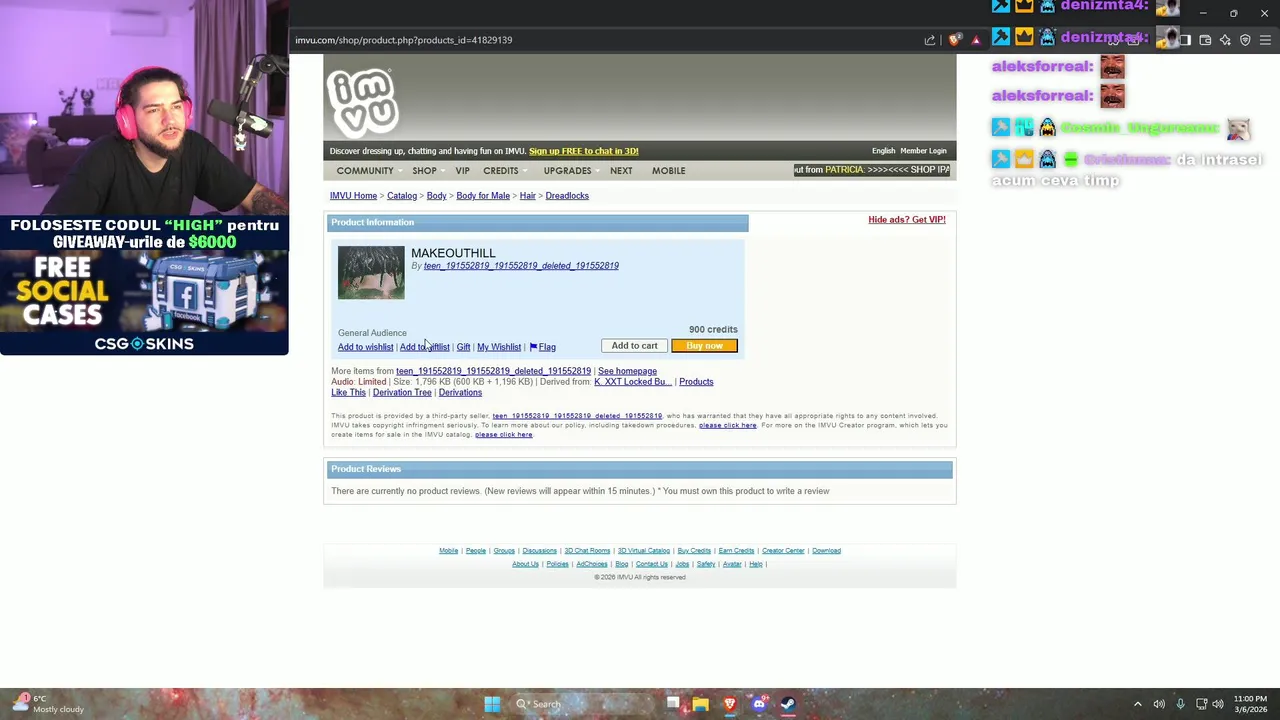Click Sign up FREE to chat in 3D
The height and width of the screenshot is (720, 1280).
pyautogui.click(x=583, y=151)
